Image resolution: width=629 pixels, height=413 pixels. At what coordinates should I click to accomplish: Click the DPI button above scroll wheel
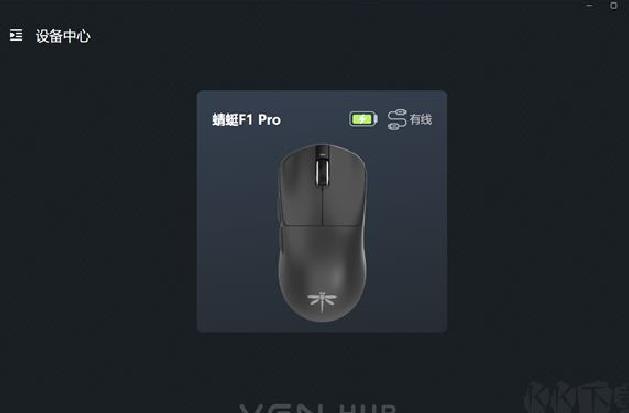(x=322, y=152)
